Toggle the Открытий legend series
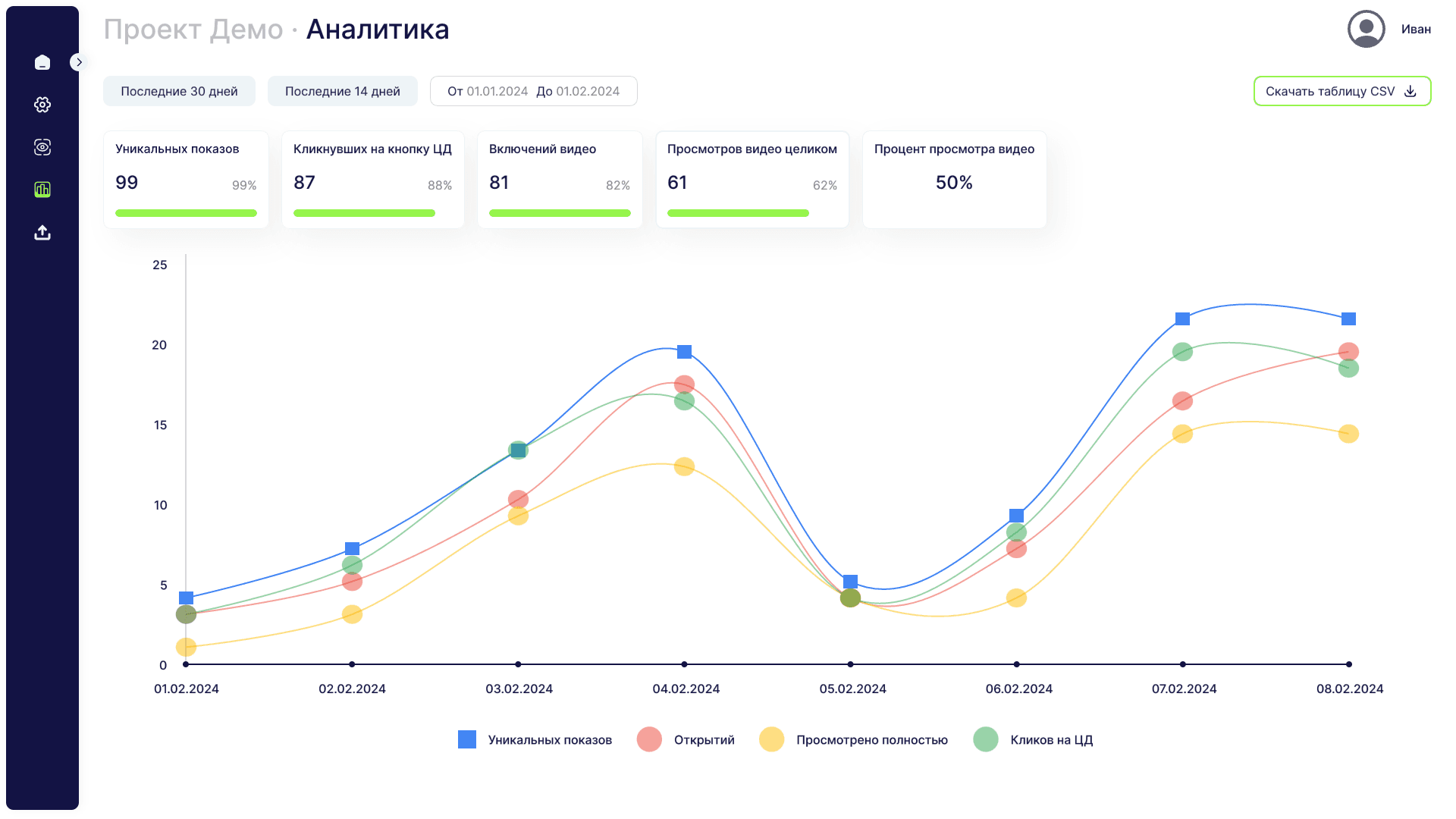Viewport: 1456px width, 819px height. [687, 739]
